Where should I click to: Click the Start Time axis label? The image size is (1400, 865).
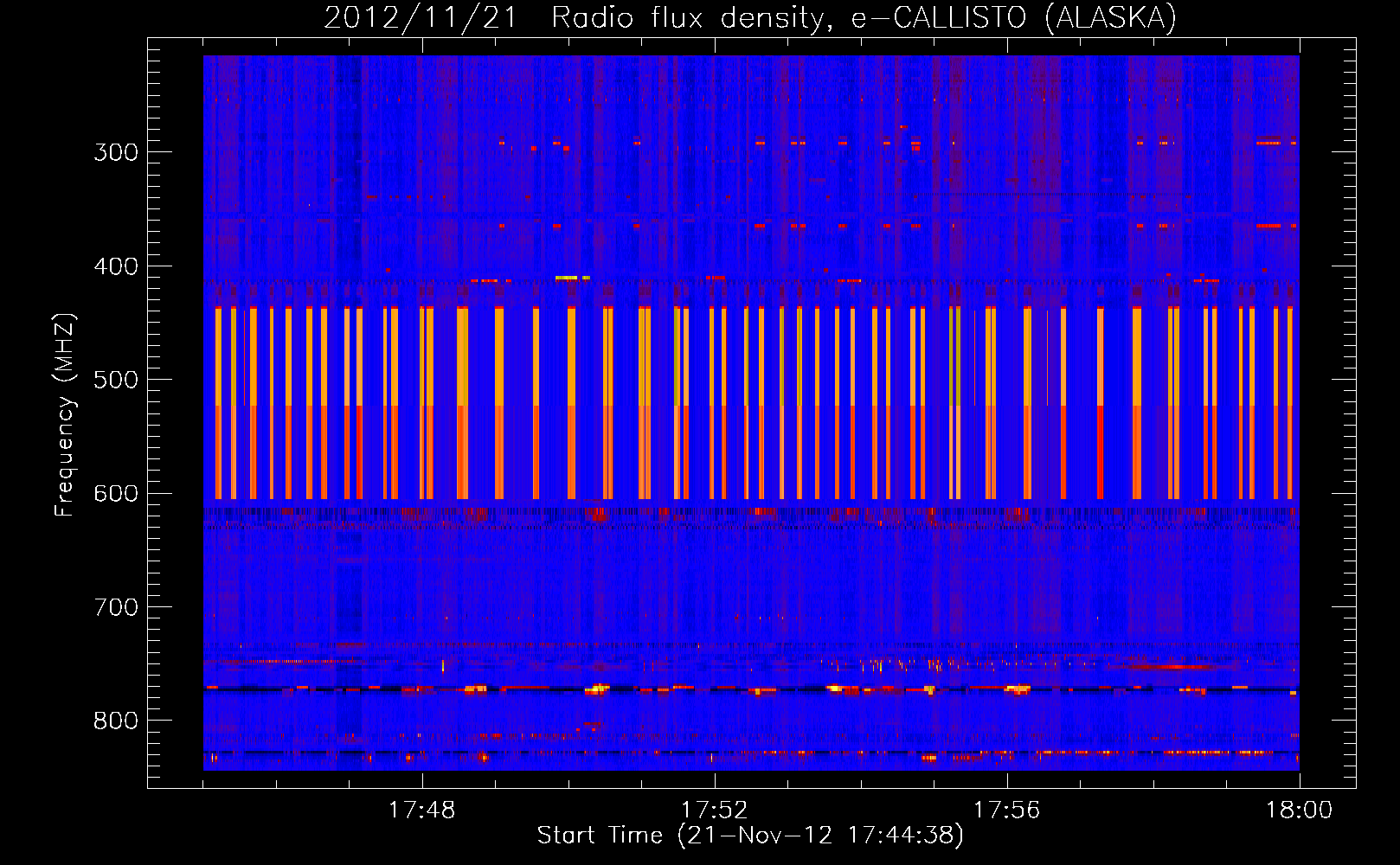click(750, 836)
